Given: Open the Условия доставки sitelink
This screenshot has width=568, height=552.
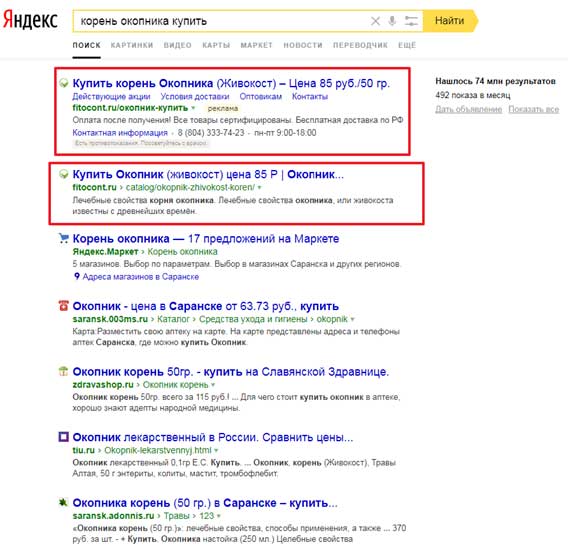Looking at the screenshot, I should (x=195, y=96).
